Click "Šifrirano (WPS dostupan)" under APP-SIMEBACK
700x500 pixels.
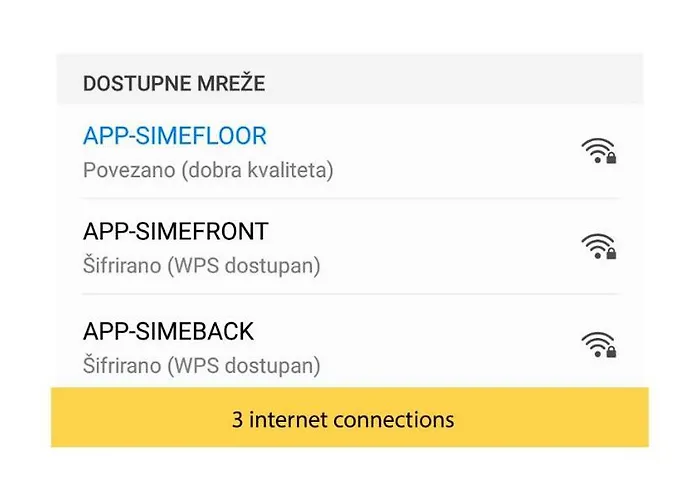click(x=201, y=366)
